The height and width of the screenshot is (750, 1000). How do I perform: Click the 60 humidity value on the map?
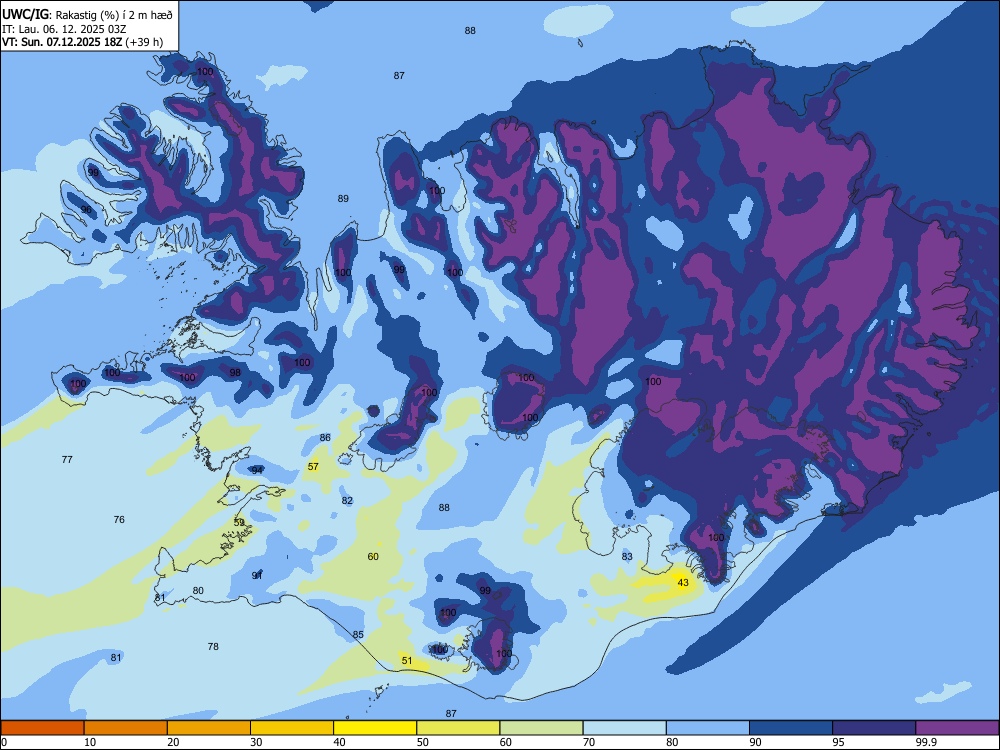pyautogui.click(x=373, y=557)
